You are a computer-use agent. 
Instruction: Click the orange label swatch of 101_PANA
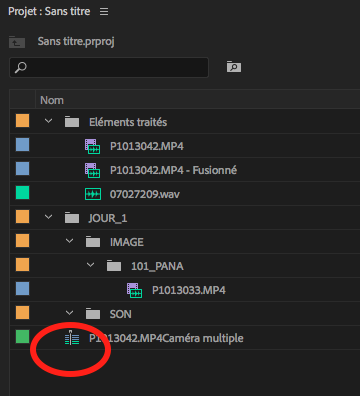(22, 265)
